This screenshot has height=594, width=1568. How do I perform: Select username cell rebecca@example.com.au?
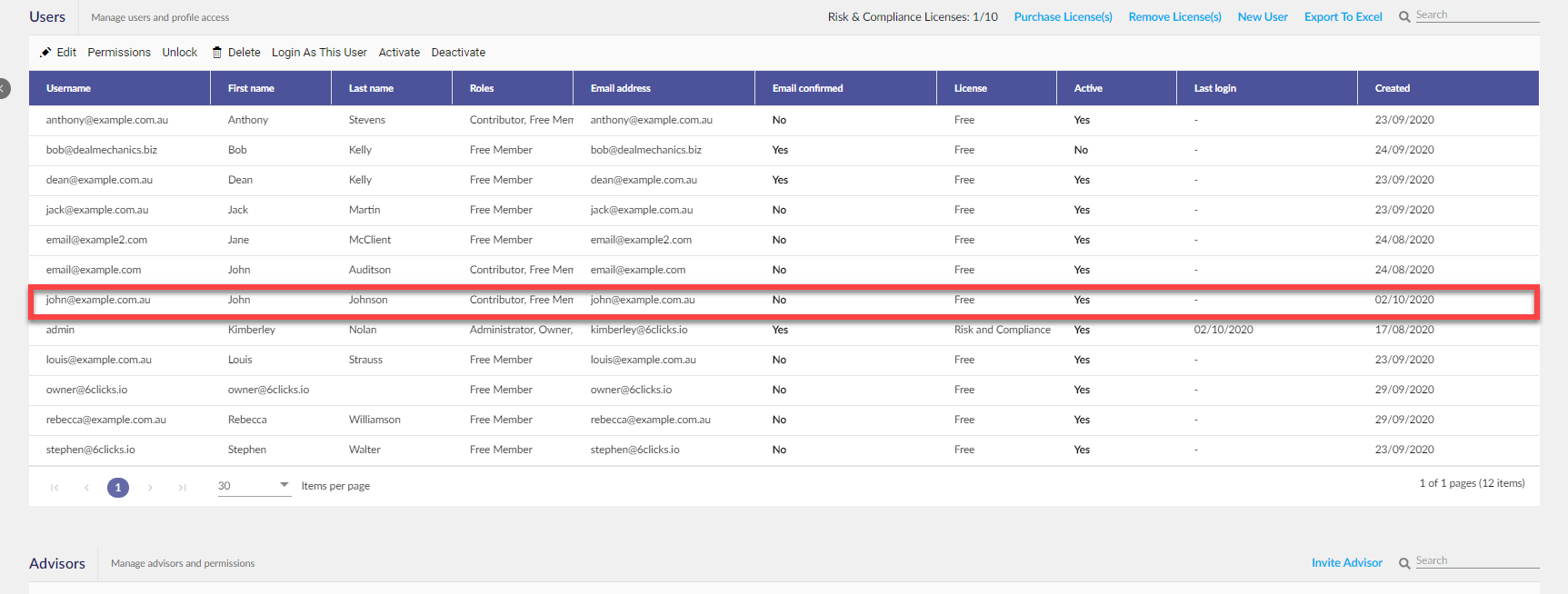point(106,420)
